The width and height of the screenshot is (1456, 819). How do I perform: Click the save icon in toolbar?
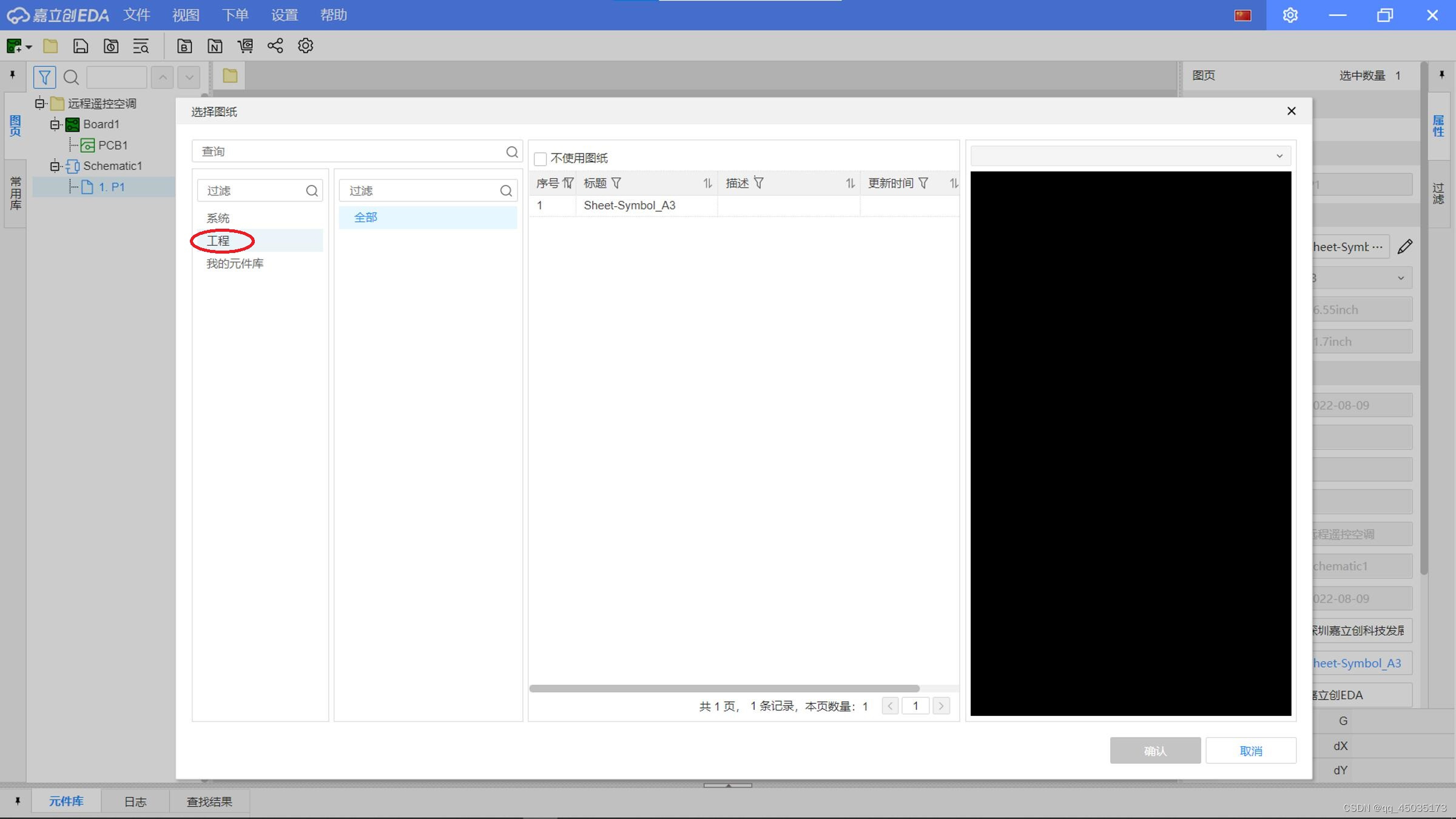[80, 45]
